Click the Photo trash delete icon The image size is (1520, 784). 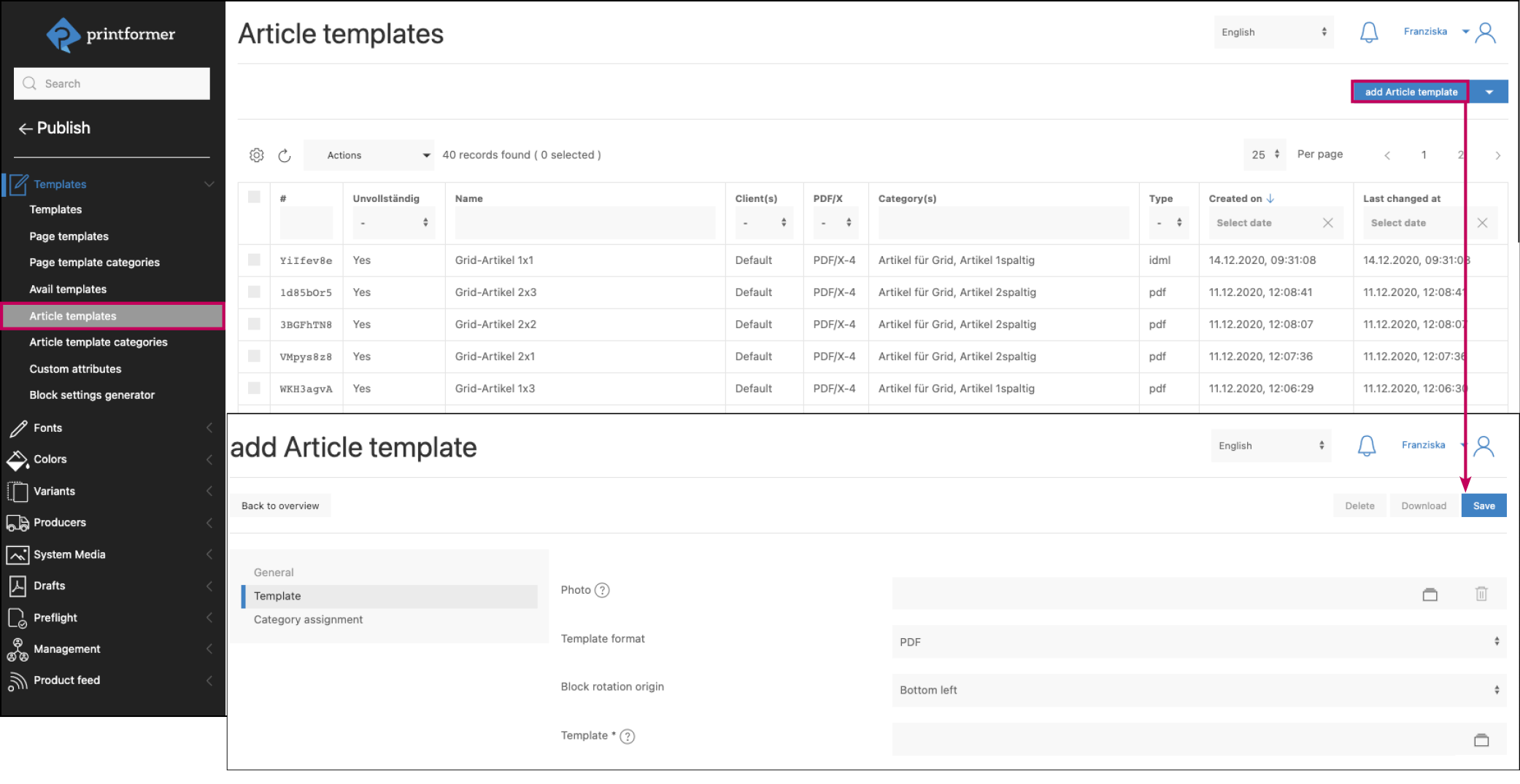(1481, 594)
